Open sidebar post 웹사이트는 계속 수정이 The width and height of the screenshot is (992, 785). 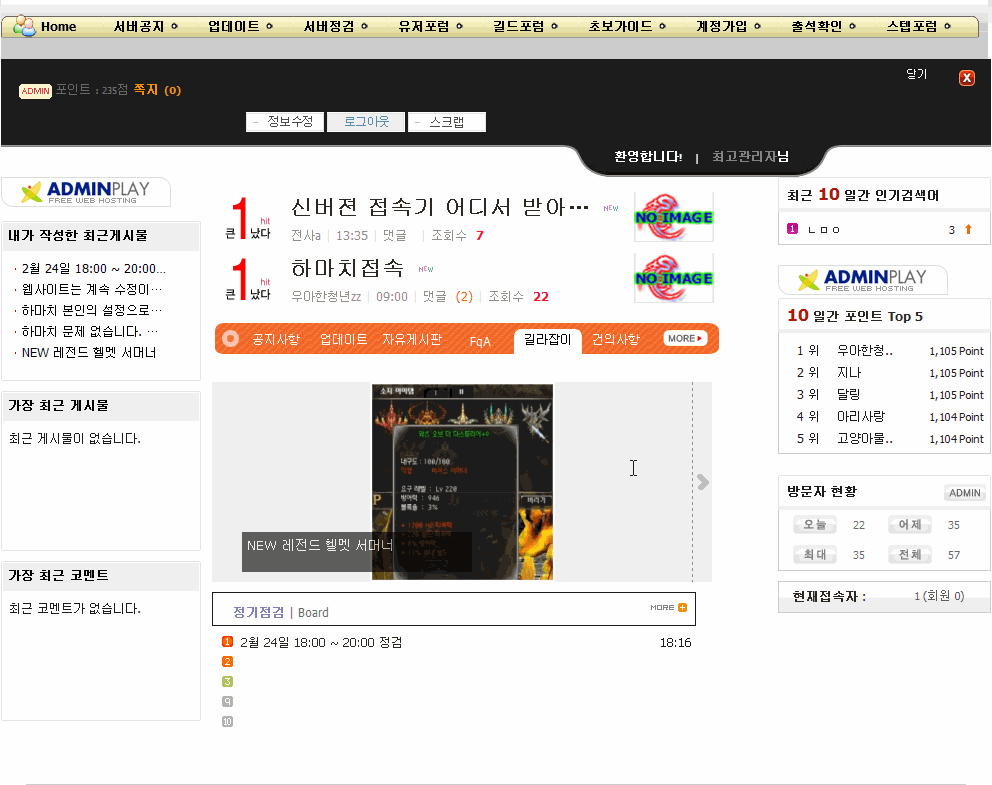(x=92, y=290)
